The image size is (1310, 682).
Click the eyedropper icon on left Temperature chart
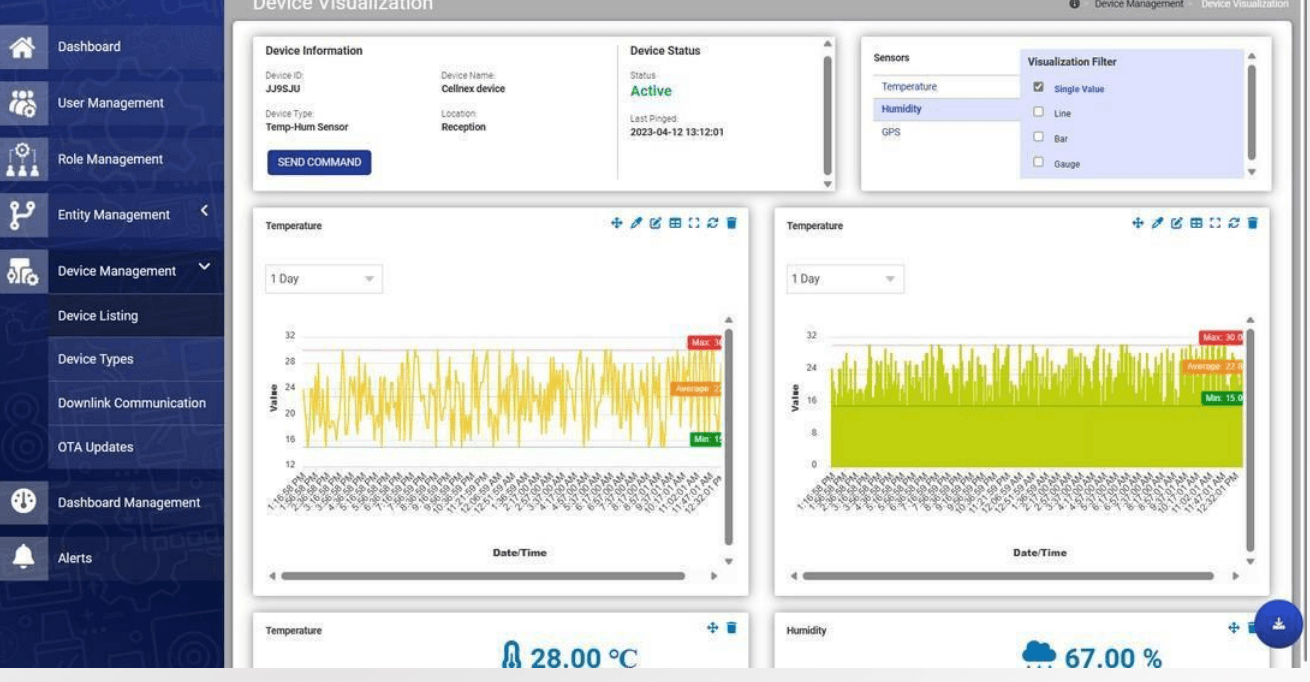pos(637,223)
